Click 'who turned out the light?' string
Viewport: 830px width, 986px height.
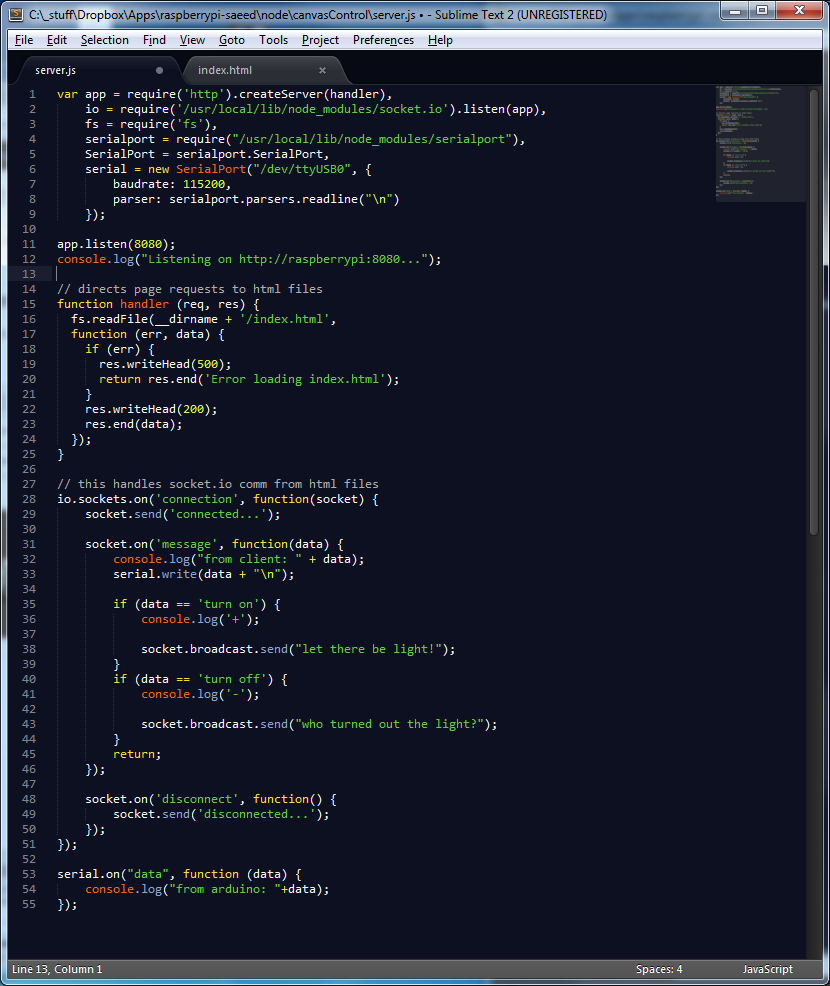389,724
